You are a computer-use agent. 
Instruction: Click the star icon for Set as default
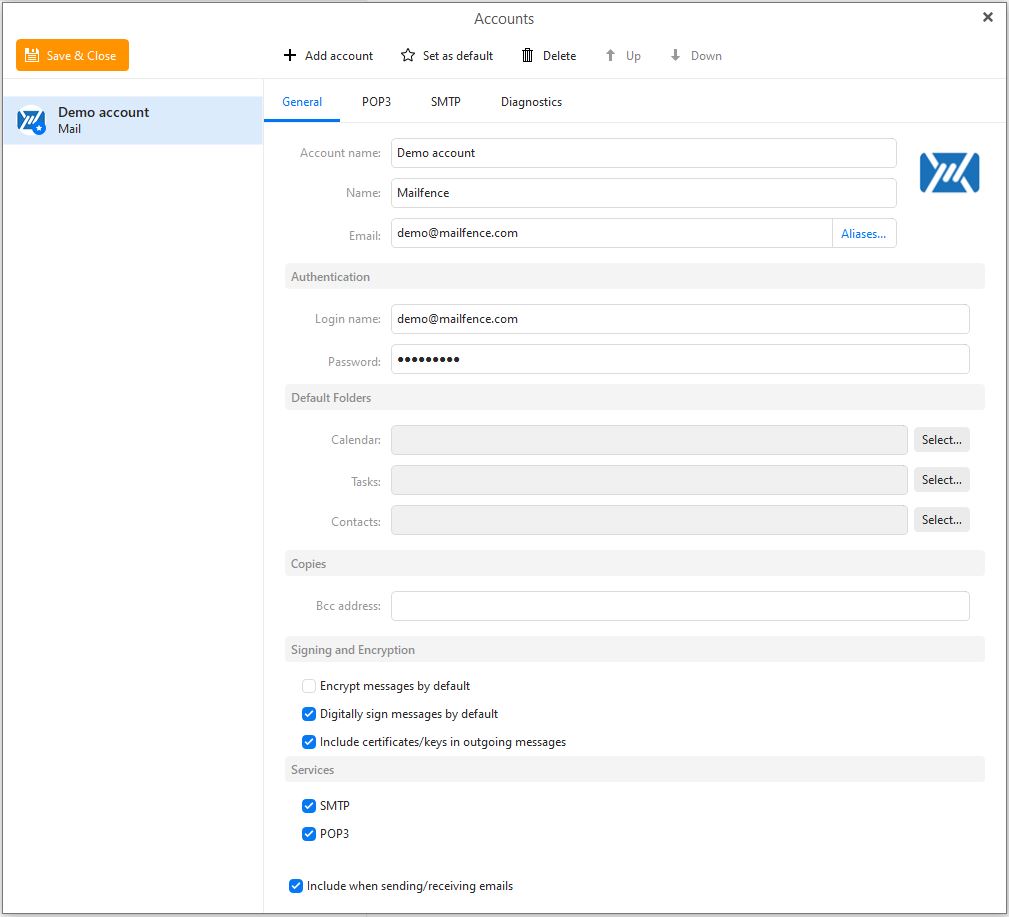(408, 55)
